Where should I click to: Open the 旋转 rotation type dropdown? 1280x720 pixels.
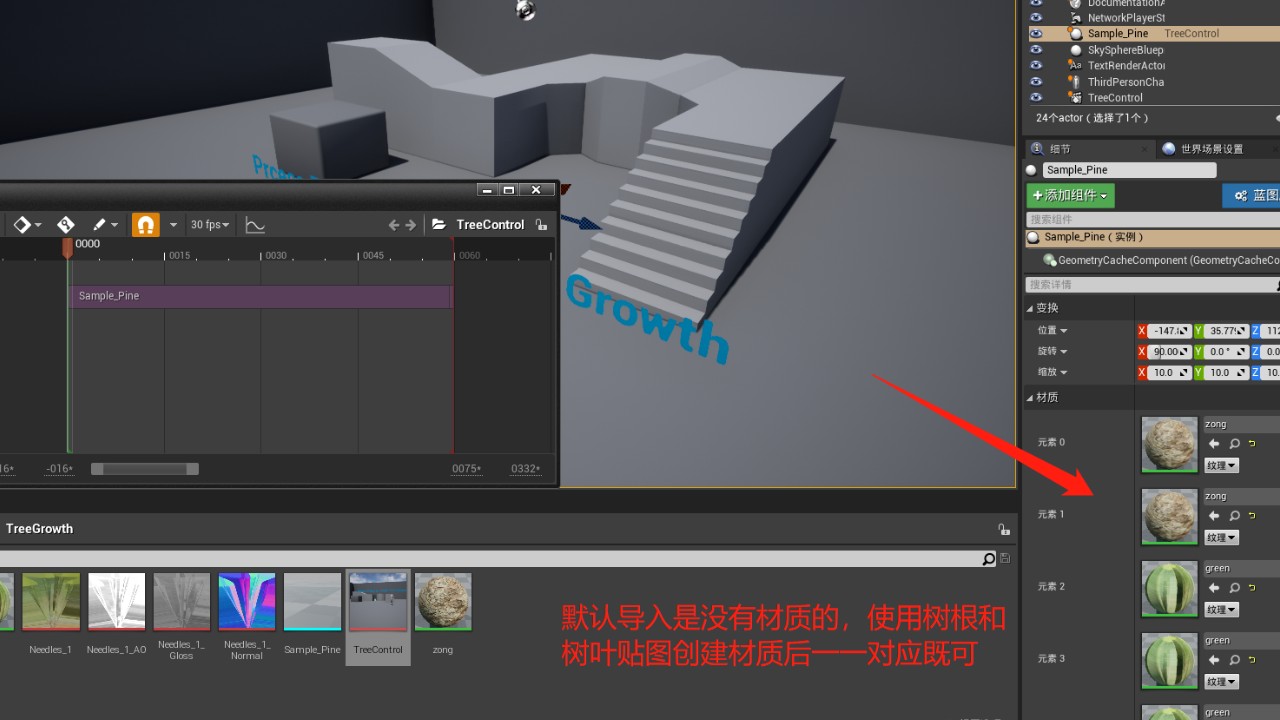tap(1052, 351)
